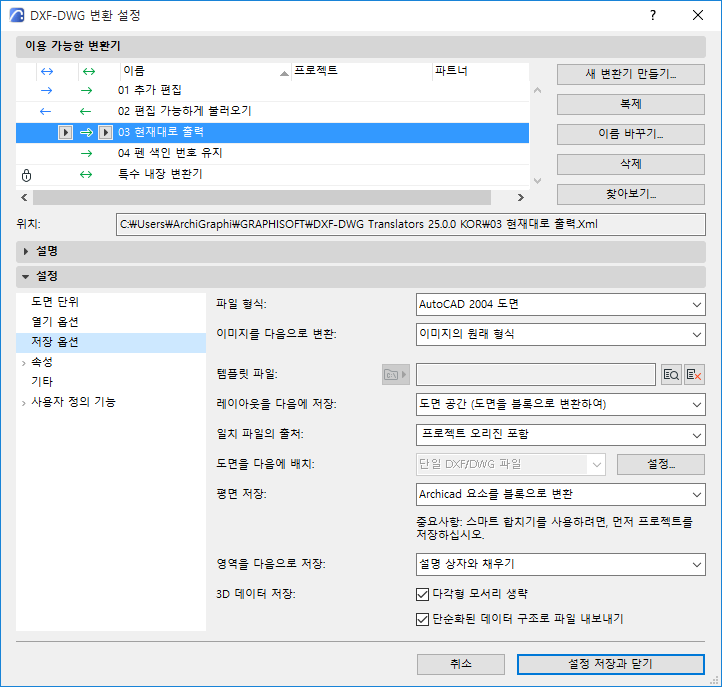Click the template file folder path button
This screenshot has width=722, height=687.
[x=396, y=374]
